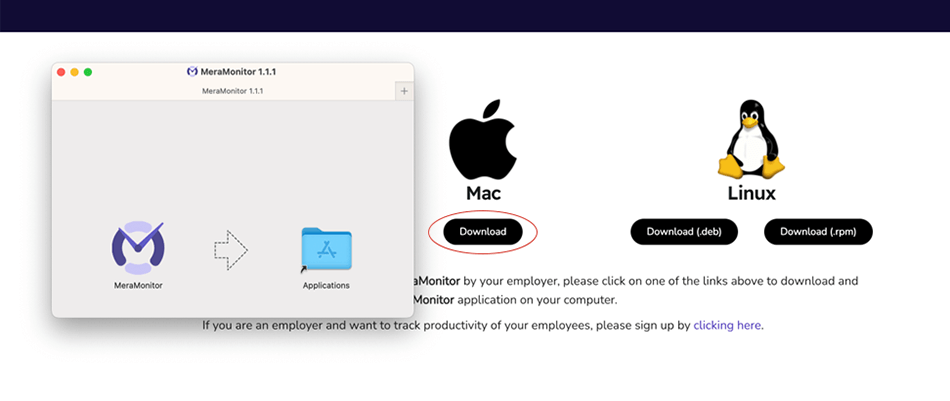Close the MeraMonitor installer window

coord(61,72)
